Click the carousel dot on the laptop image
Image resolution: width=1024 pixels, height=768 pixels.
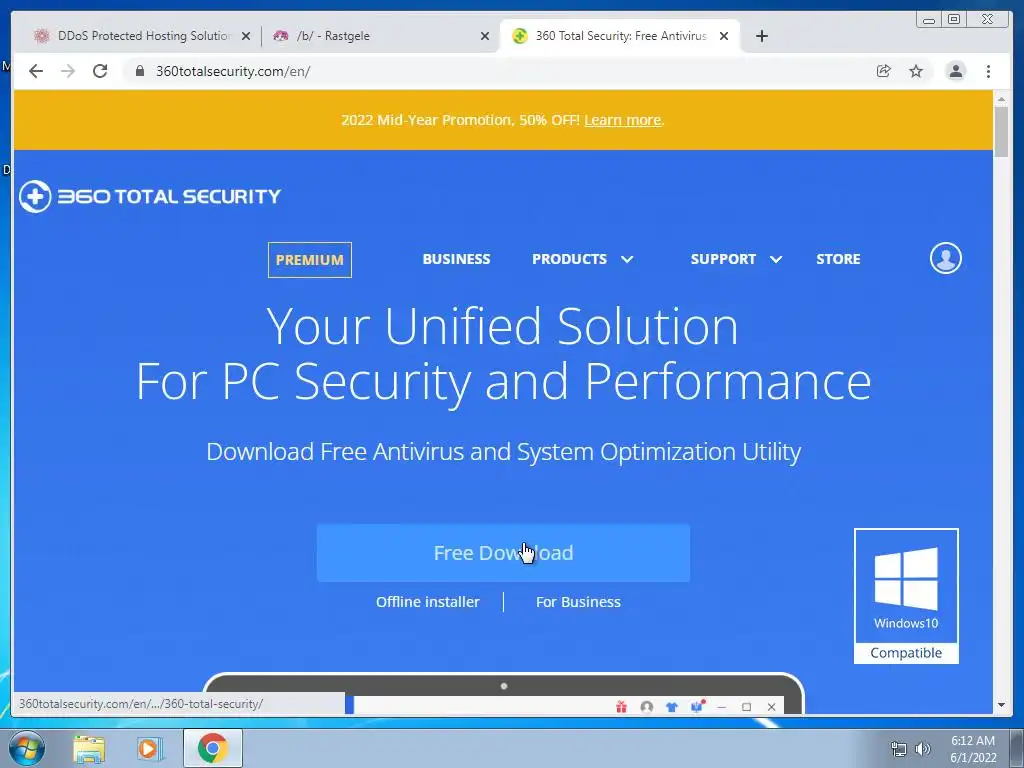tap(504, 686)
